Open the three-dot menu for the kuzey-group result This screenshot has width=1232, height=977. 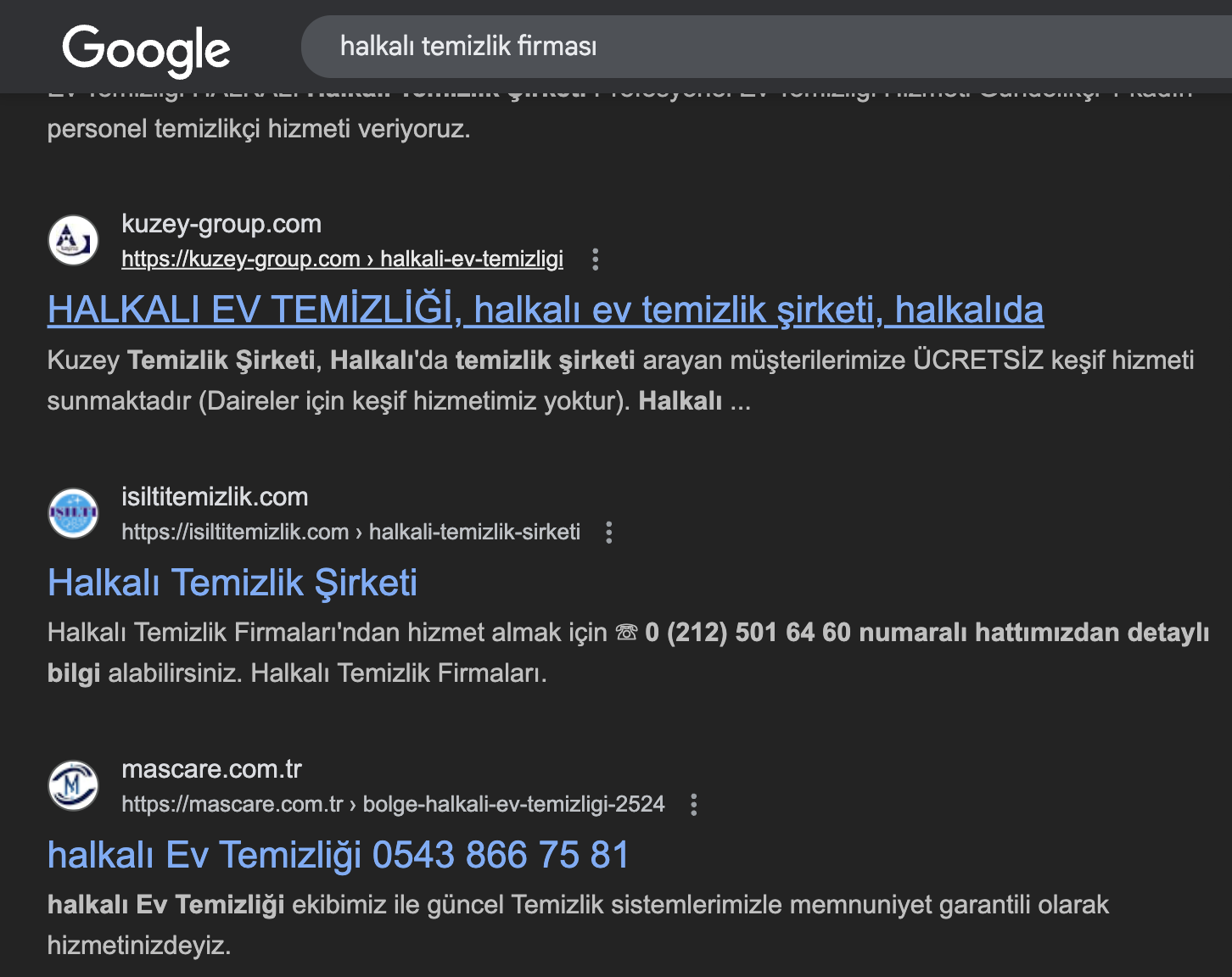pyautogui.click(x=596, y=260)
